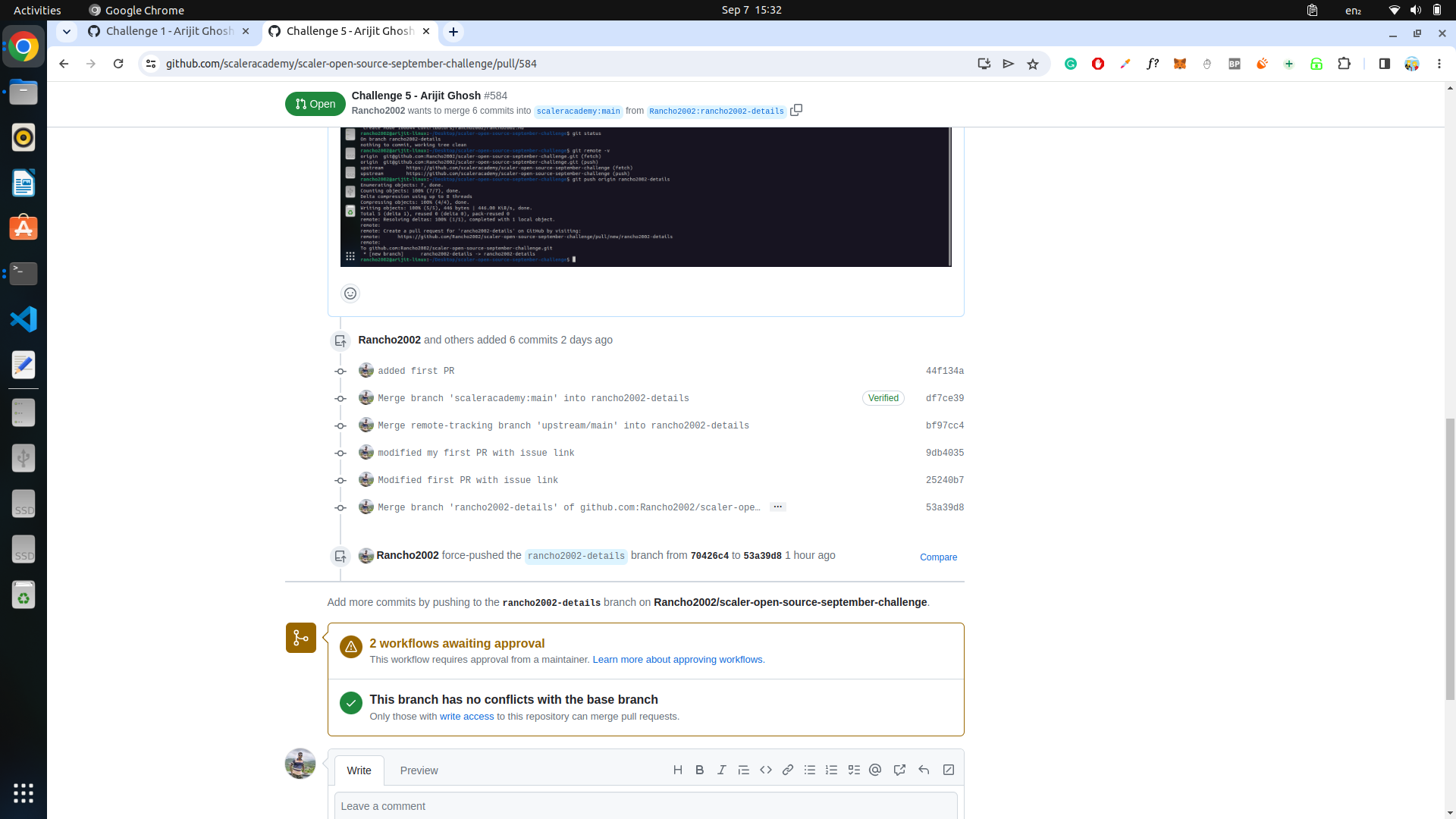Image resolution: width=1456 pixels, height=819 pixels.
Task: Insert a link in the comment toolbar
Action: pos(787,770)
